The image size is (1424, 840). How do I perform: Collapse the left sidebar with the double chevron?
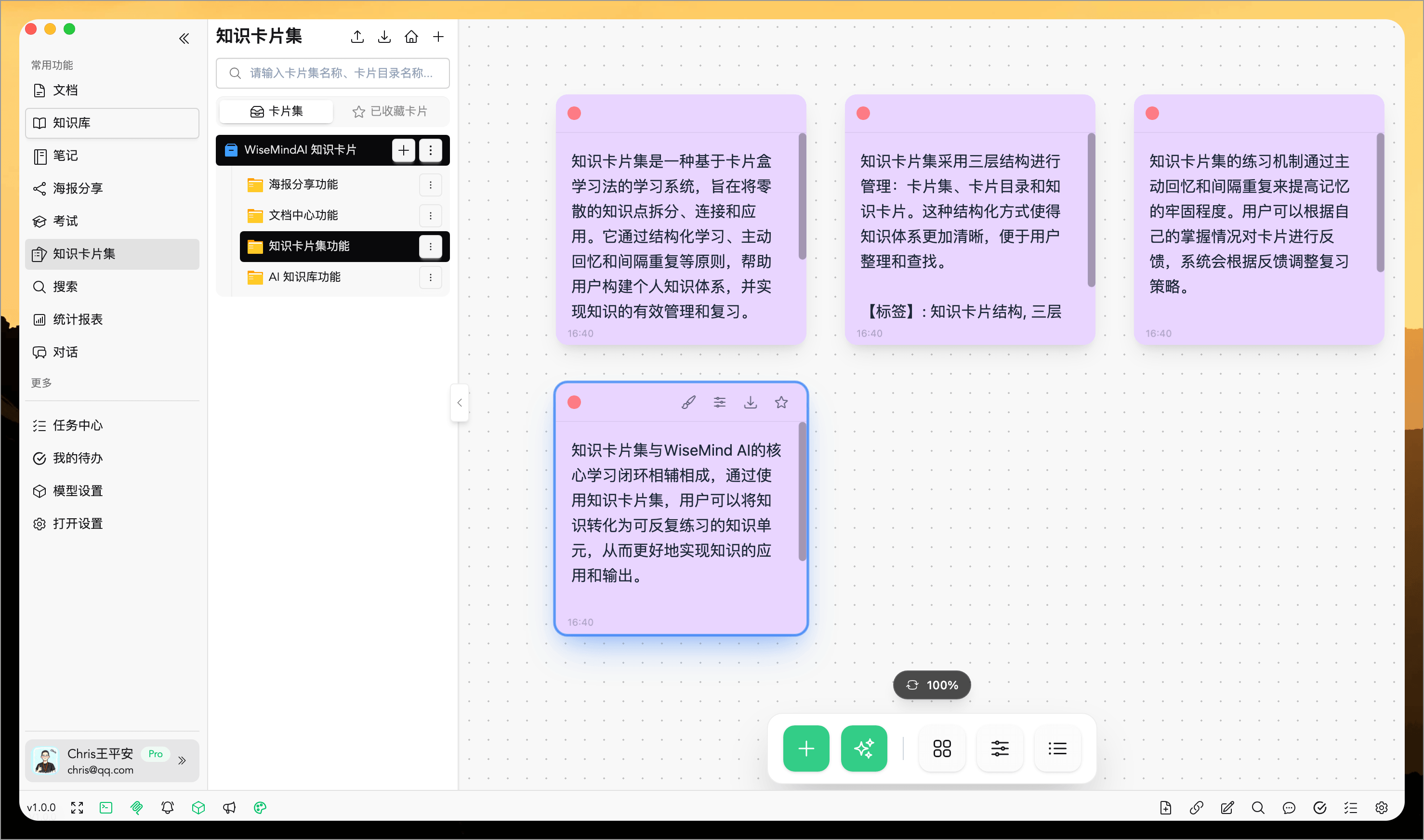pos(184,38)
